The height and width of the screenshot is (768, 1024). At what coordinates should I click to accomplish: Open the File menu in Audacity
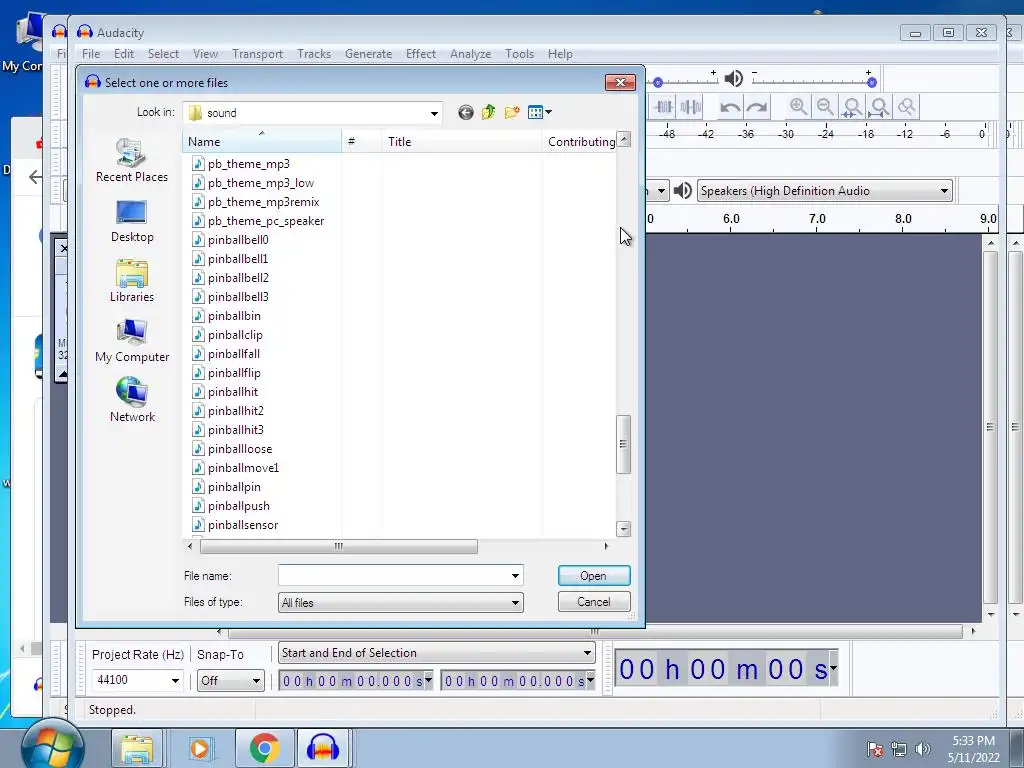click(x=91, y=54)
